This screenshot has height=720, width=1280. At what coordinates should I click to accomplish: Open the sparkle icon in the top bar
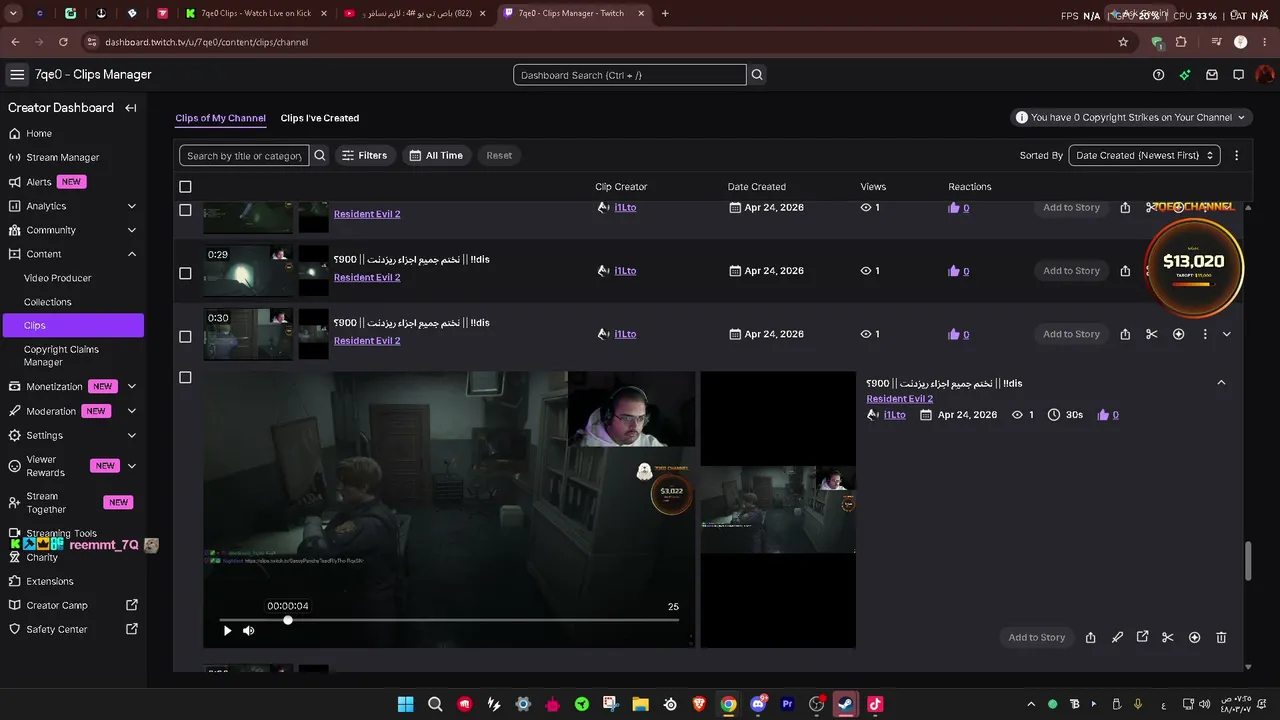click(1185, 75)
